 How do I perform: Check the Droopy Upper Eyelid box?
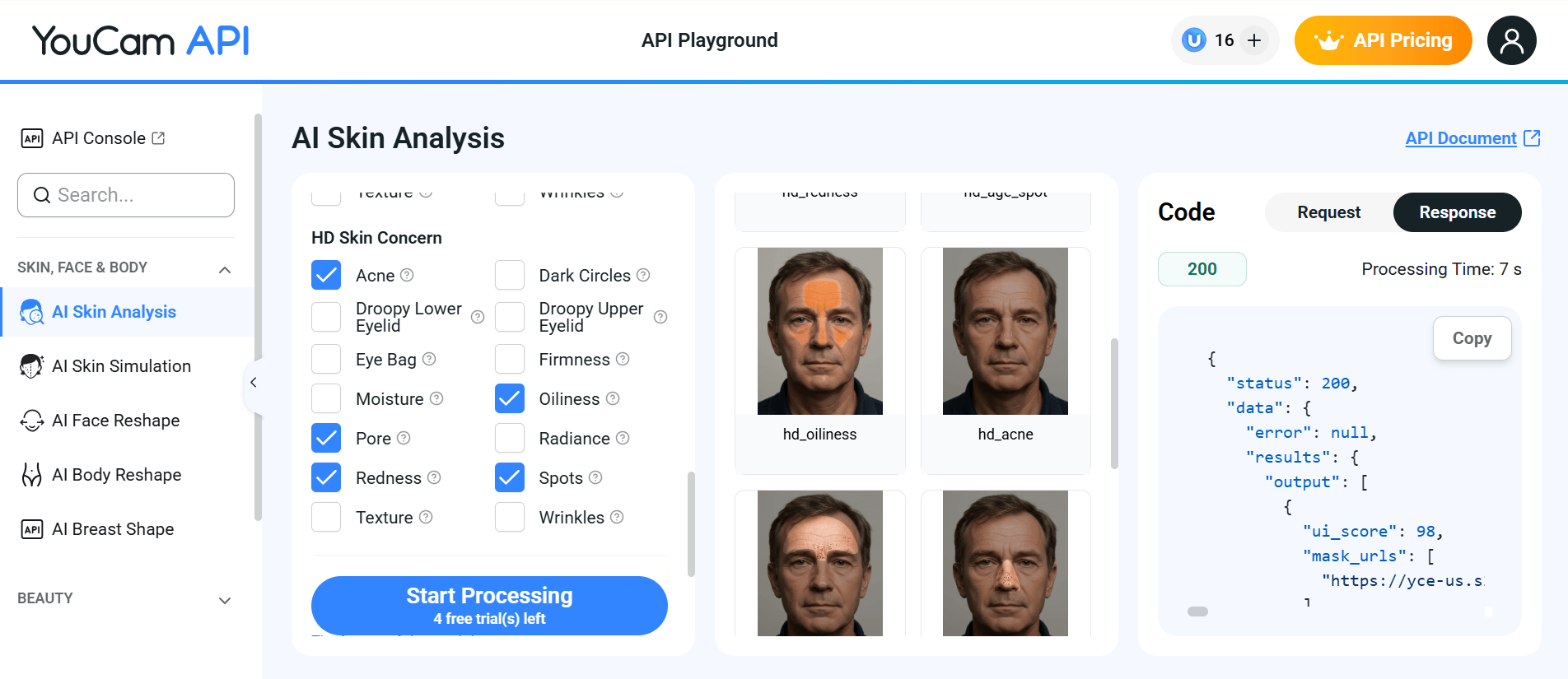[x=510, y=317]
